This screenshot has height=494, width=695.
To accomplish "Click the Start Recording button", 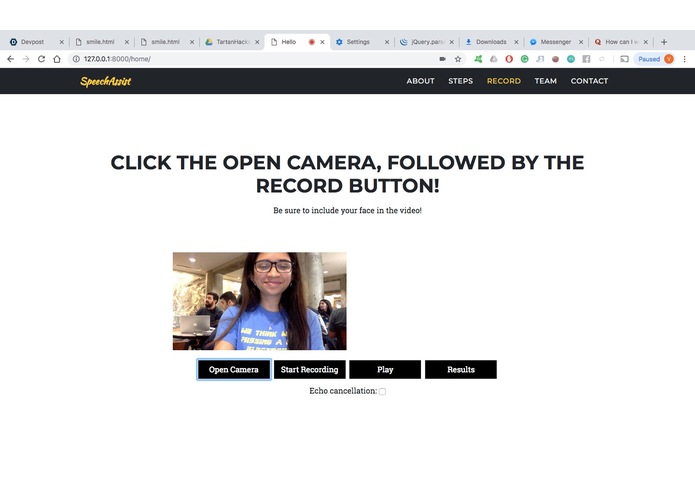I will point(309,370).
